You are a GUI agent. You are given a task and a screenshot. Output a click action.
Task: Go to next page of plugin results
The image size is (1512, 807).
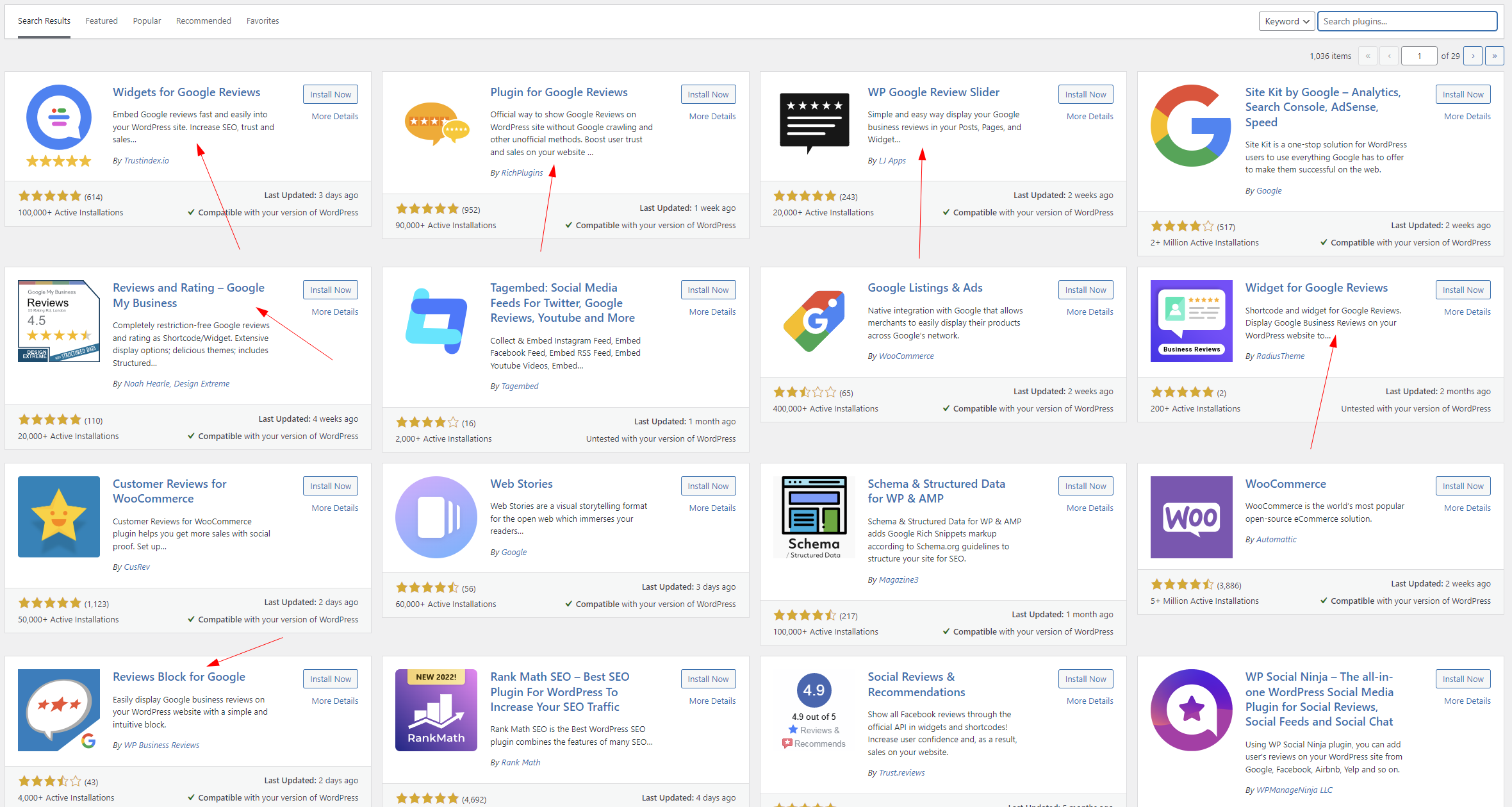[1473, 56]
